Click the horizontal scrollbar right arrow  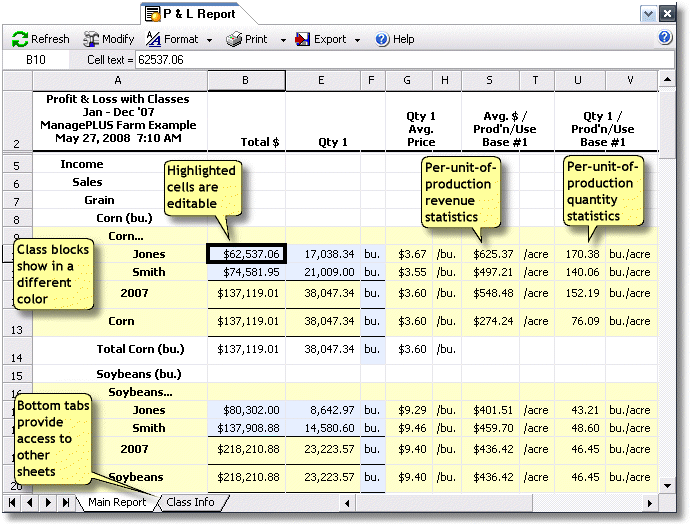point(651,502)
